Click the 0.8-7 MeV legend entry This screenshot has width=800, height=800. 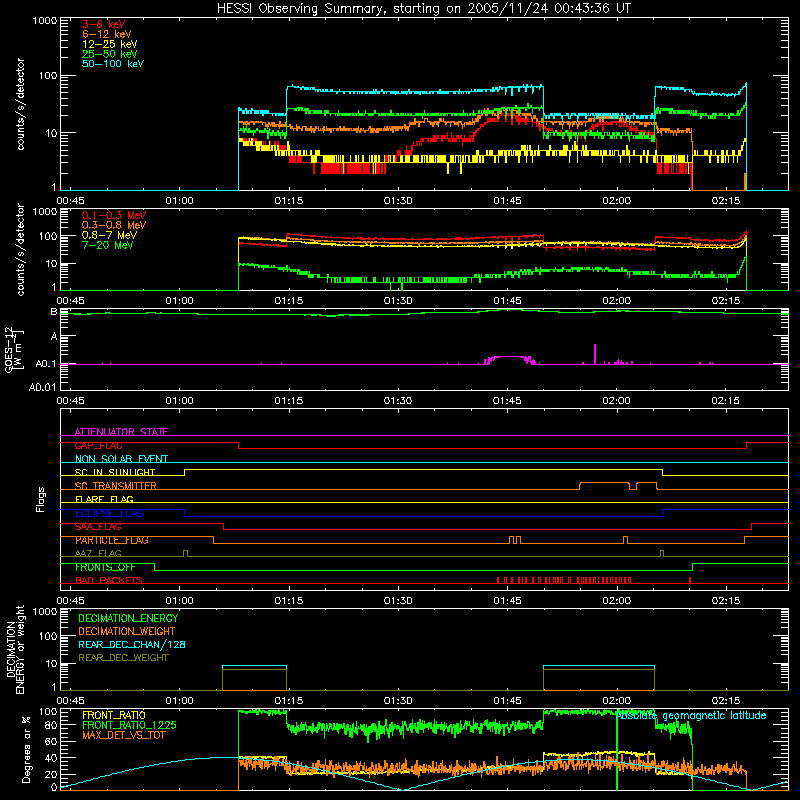[x=109, y=235]
